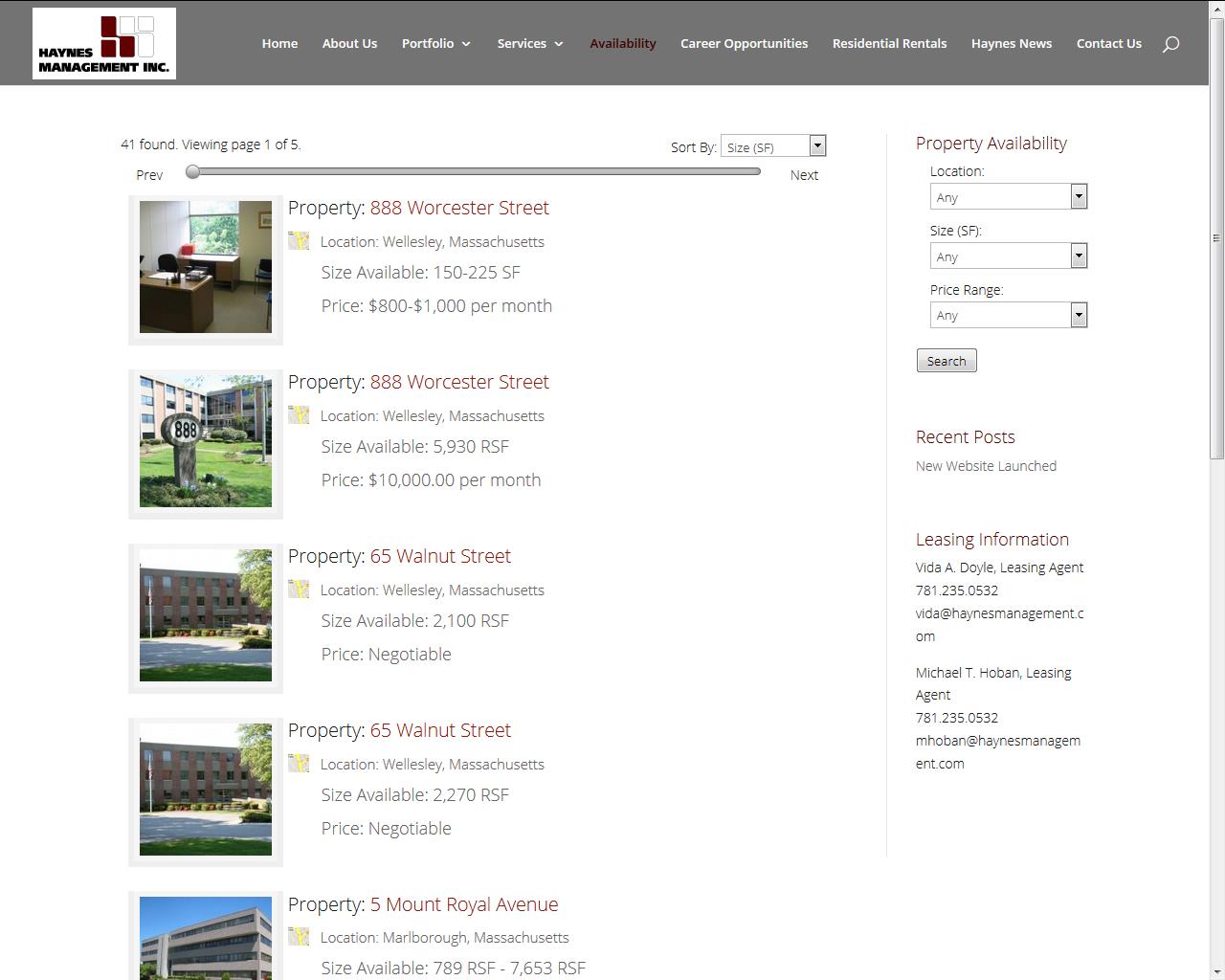Open the Size (SF) filter dropdown
Screen dimensions: 1225x980
[x=1009, y=256]
